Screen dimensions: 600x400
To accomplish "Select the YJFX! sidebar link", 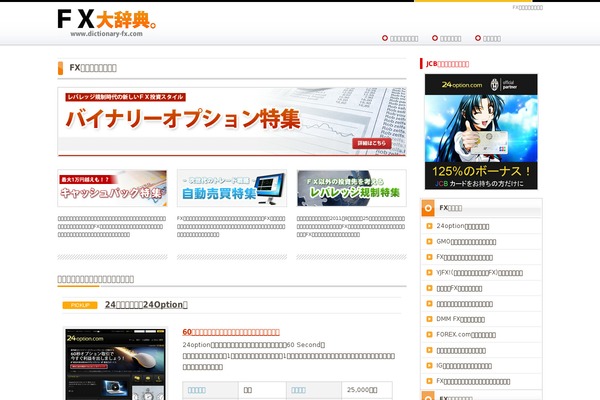I will [x=479, y=273].
